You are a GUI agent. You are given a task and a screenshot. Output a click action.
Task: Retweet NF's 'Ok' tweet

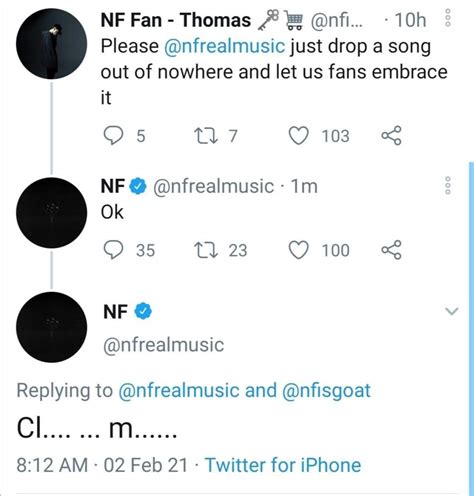[x=206, y=250]
